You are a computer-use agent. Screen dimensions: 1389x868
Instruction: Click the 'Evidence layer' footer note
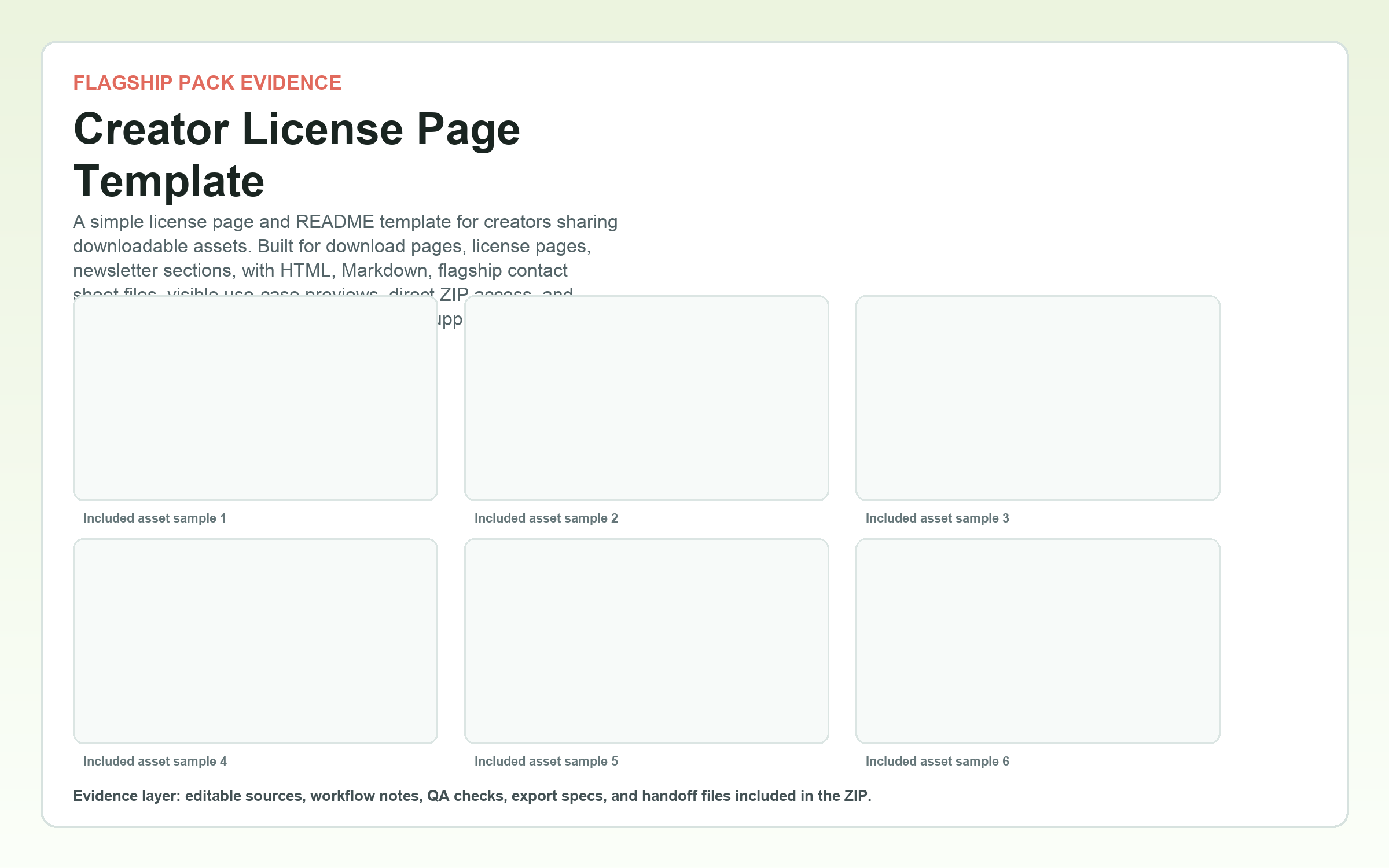point(472,796)
